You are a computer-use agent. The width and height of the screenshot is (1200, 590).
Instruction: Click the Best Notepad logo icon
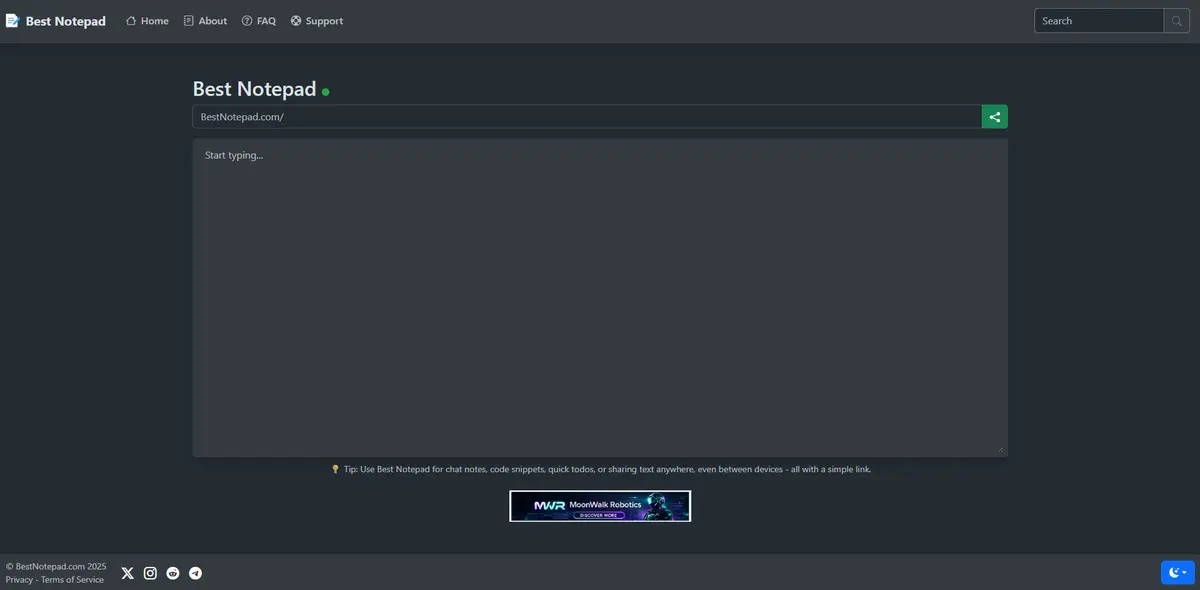click(10, 18)
